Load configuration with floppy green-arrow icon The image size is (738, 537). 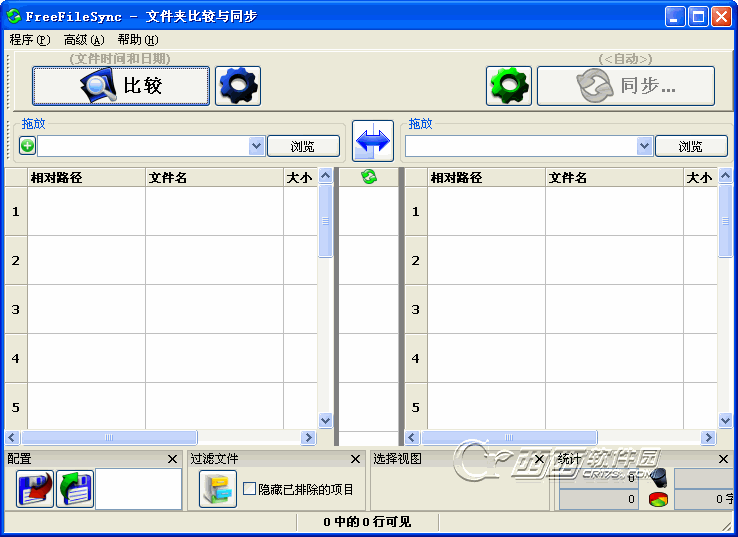(75, 489)
